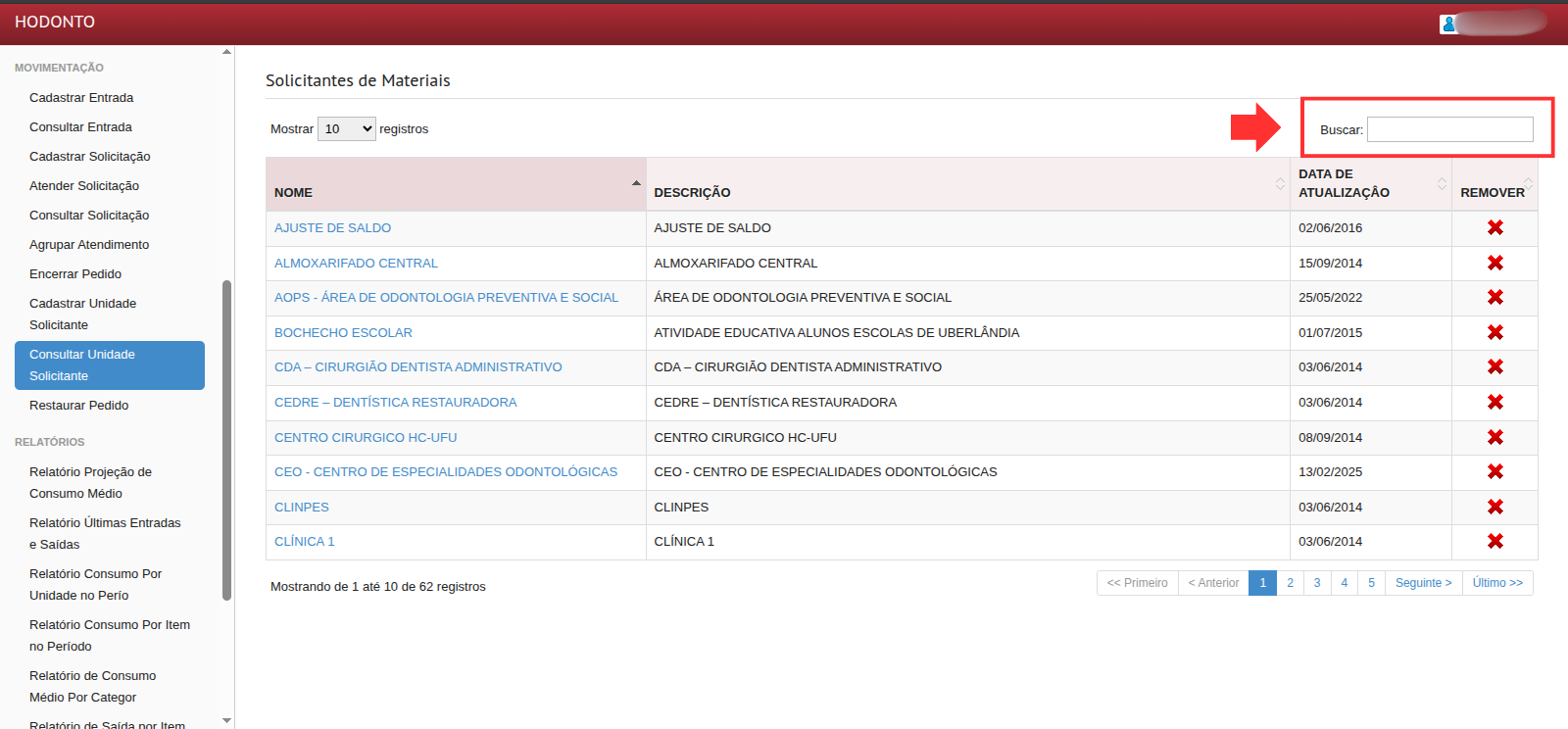
Task: Open the CEO - CENTRO DE ESPECIALIDADES link
Action: pos(446,472)
